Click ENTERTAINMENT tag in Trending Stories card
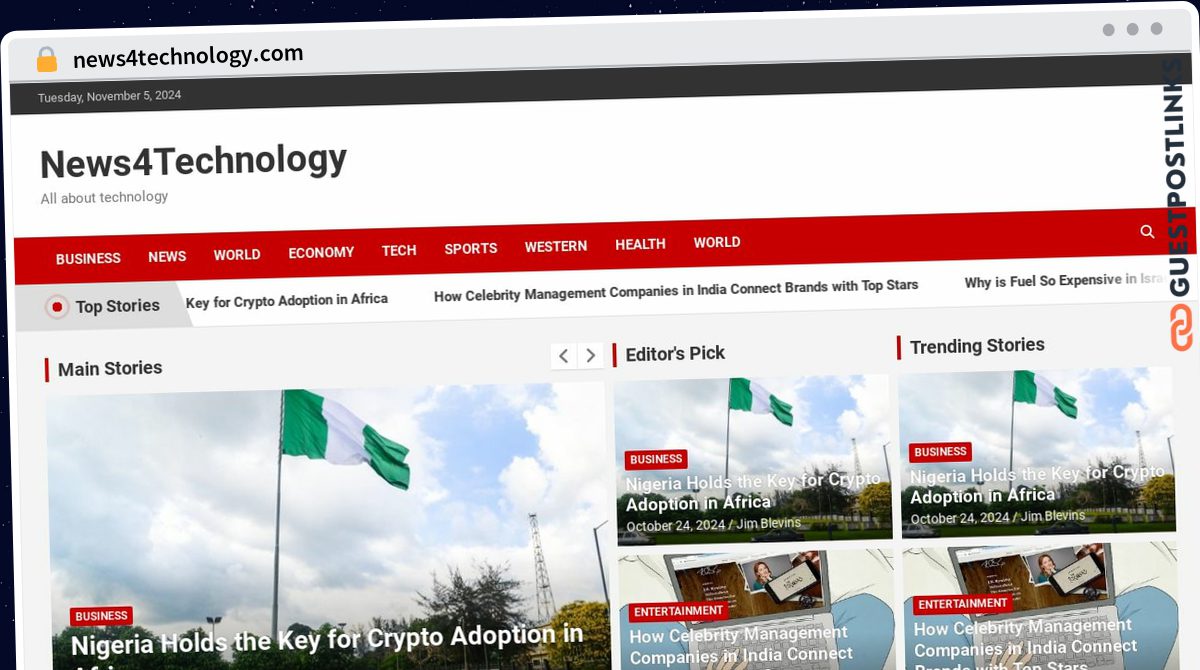The width and height of the screenshot is (1200, 670). [x=962, y=604]
